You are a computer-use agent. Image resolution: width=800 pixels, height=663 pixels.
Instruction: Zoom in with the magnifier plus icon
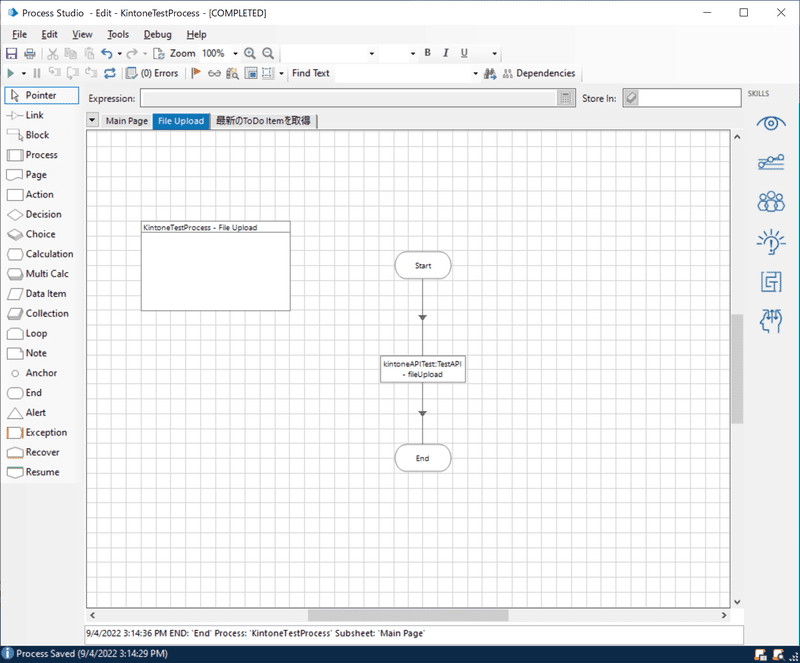249,53
